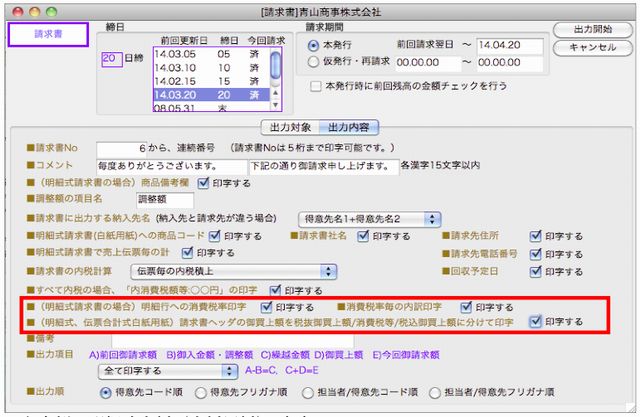
Task: Toggle 請求書ヘッダ御買上額分けて印字 checkbox
Action: [535, 322]
